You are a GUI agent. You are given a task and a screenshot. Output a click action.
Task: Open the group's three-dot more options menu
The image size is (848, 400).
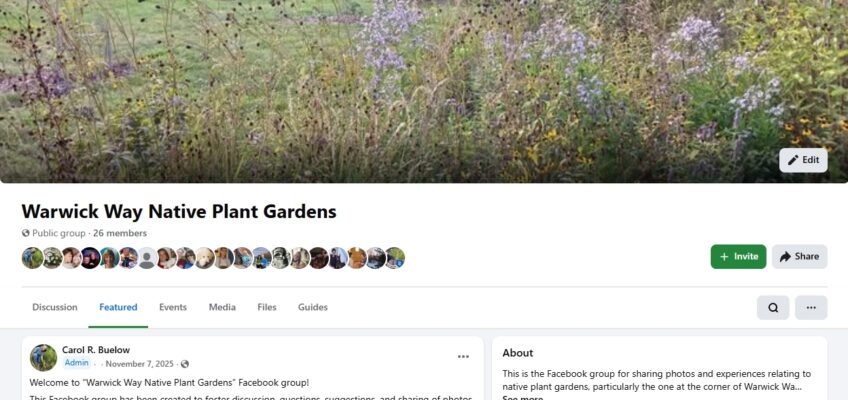[x=811, y=308]
